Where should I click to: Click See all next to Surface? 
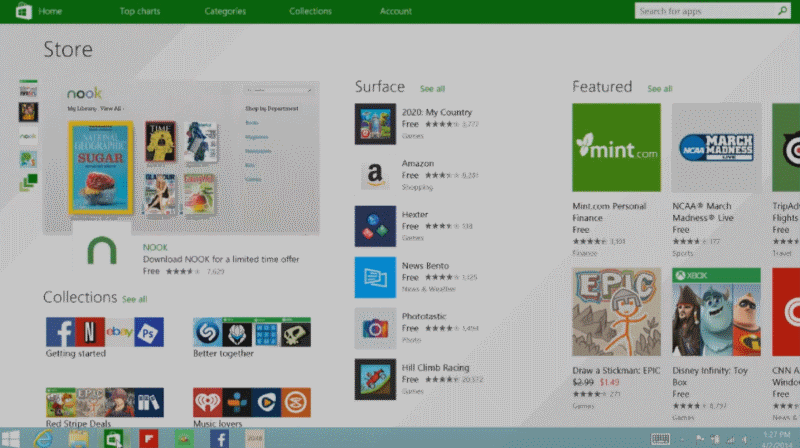(x=432, y=89)
